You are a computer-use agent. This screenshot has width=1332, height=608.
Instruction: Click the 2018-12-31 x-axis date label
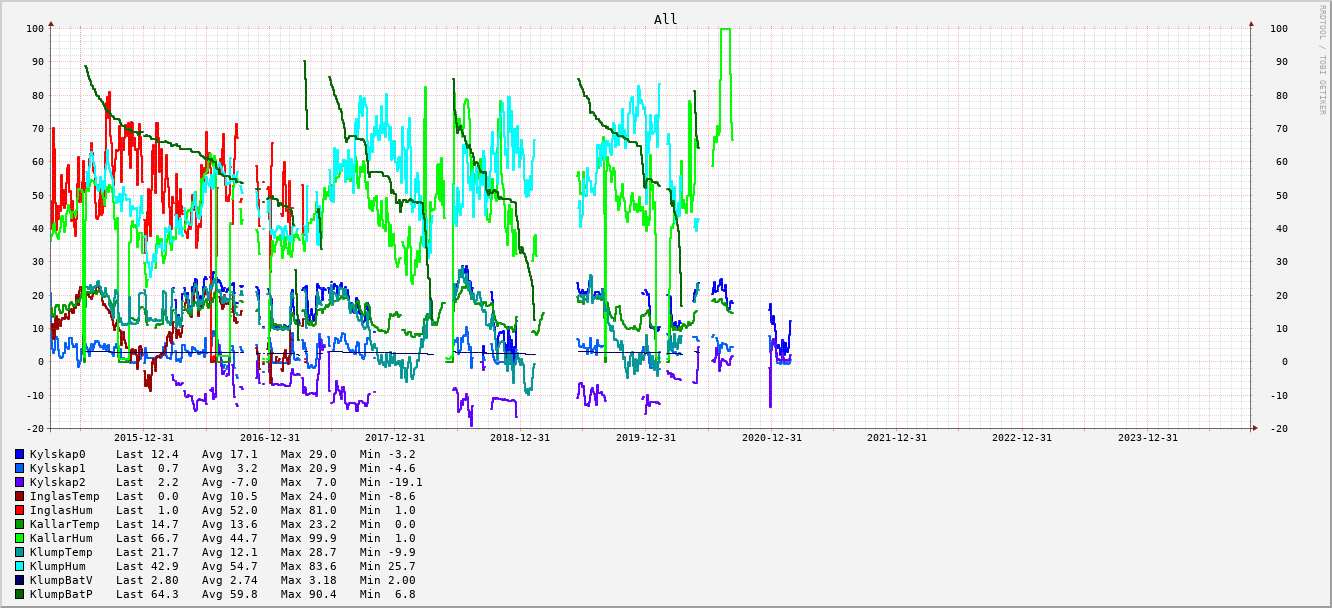tap(520, 437)
